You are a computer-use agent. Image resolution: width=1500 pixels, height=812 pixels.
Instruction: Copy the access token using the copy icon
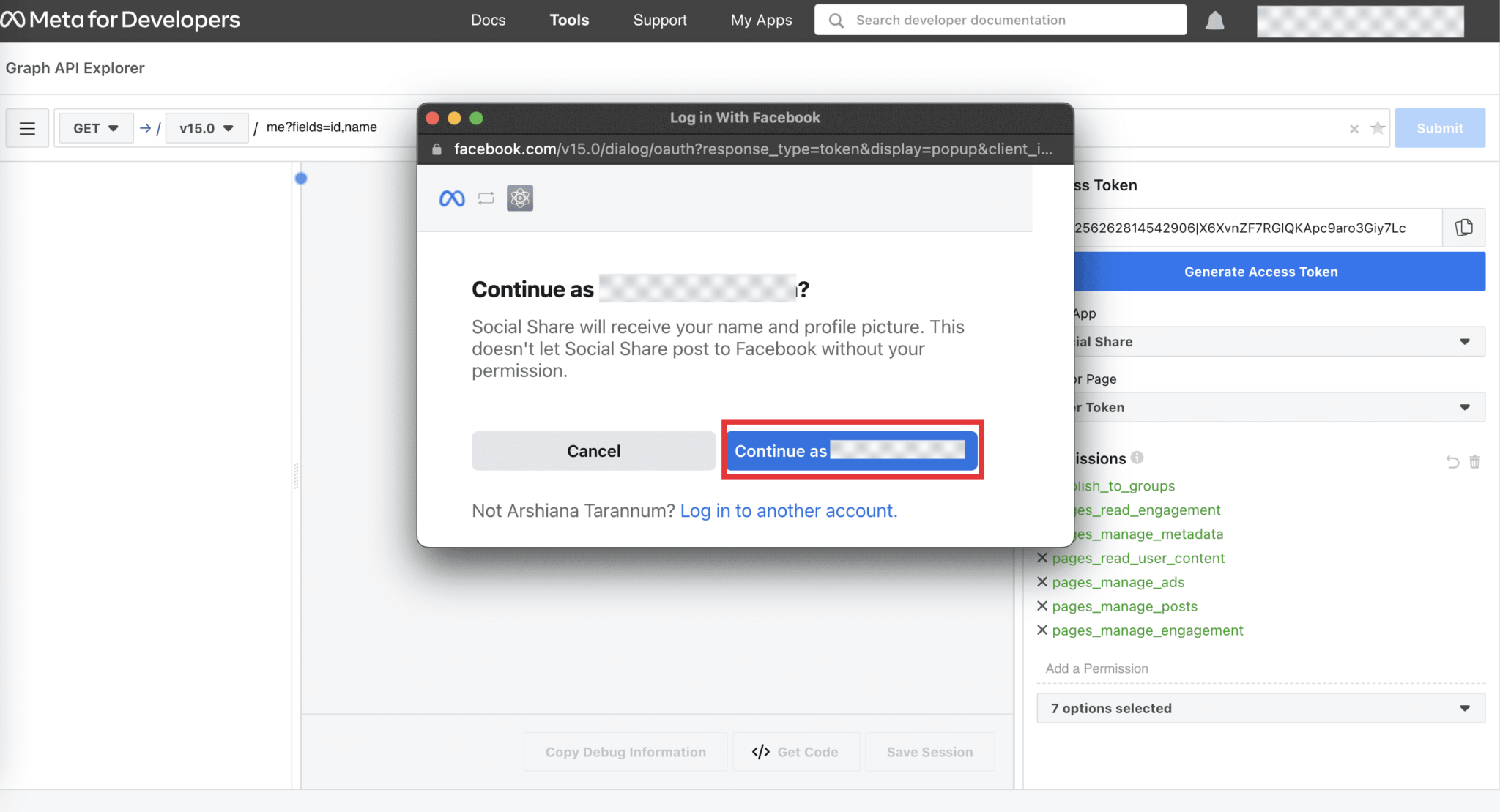[x=1465, y=227]
